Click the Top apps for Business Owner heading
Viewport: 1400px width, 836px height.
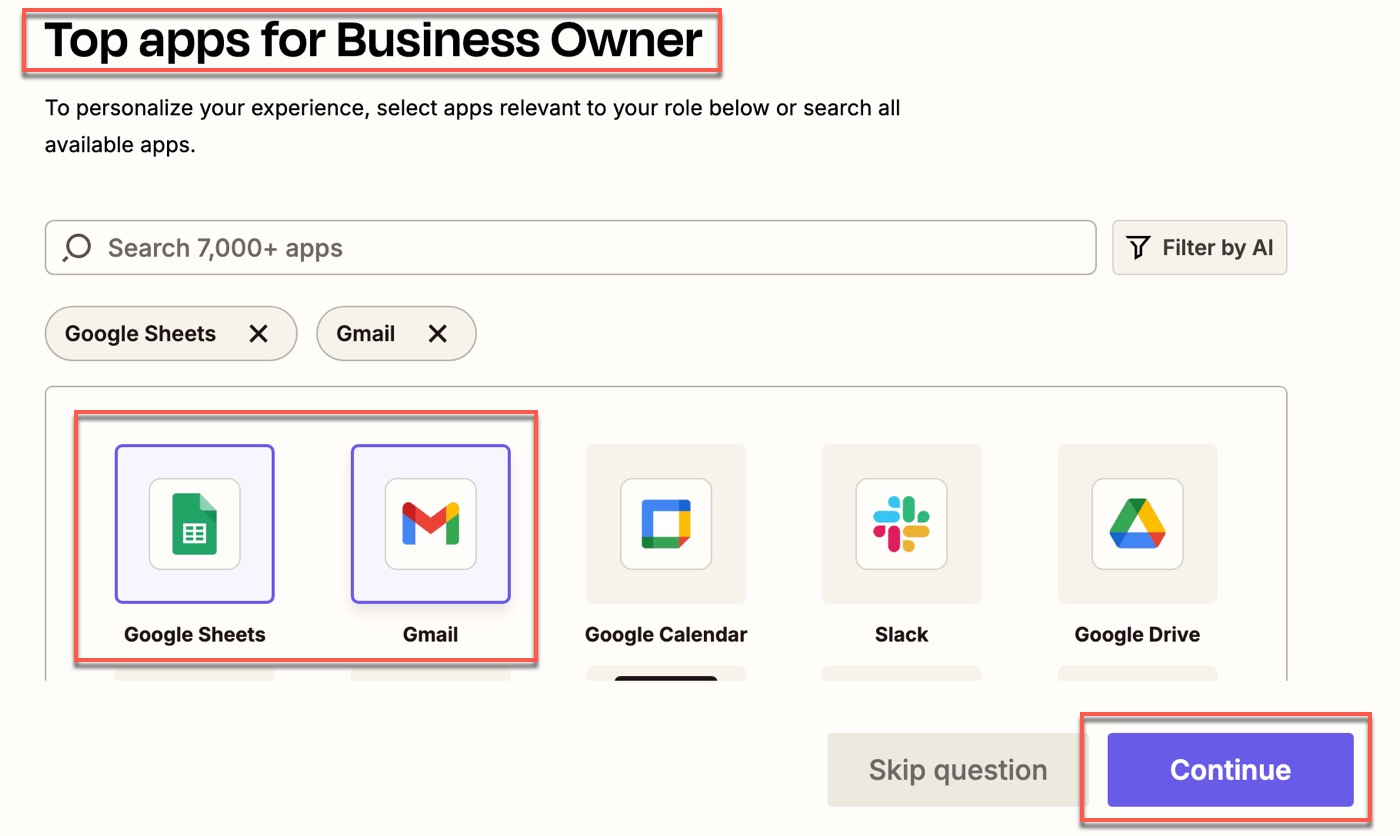(x=373, y=41)
